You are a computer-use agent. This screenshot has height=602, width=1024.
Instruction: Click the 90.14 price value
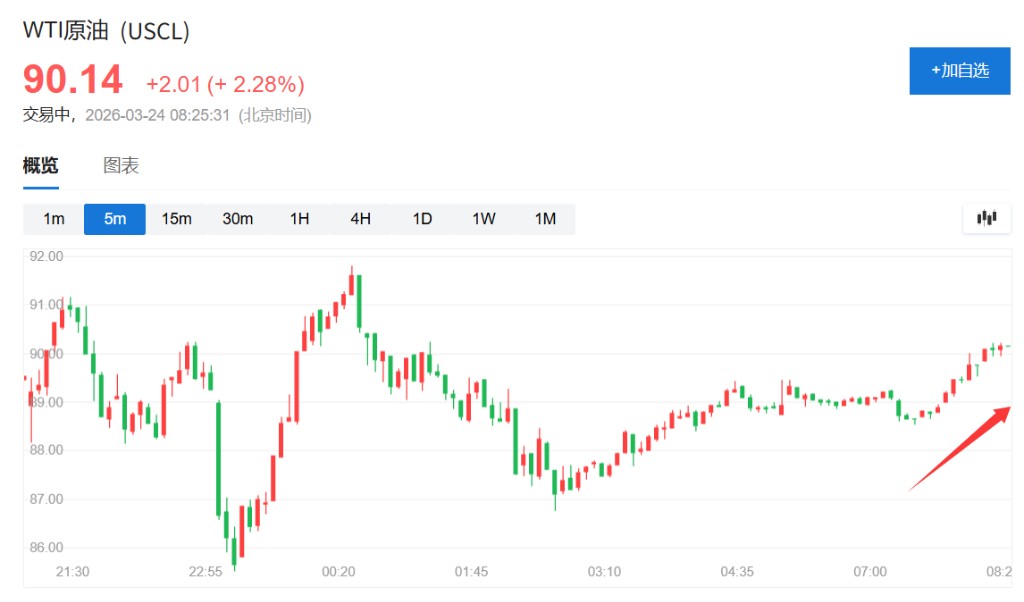(x=73, y=80)
